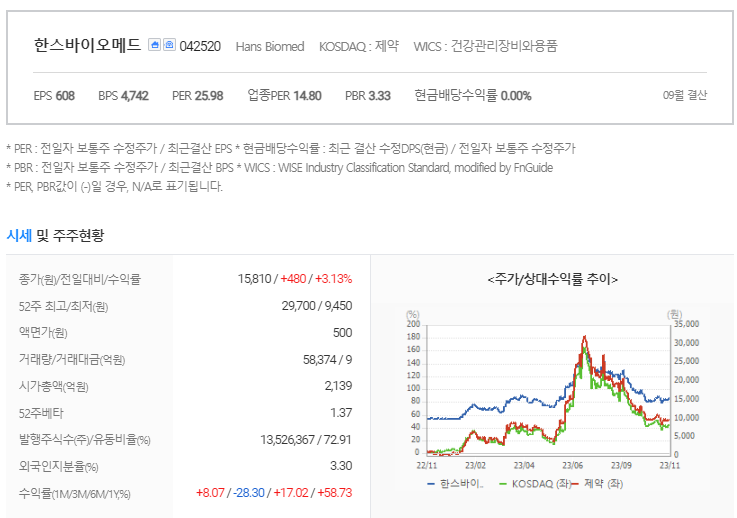
Task: Click the PER 25.98 value
Action: [197, 96]
